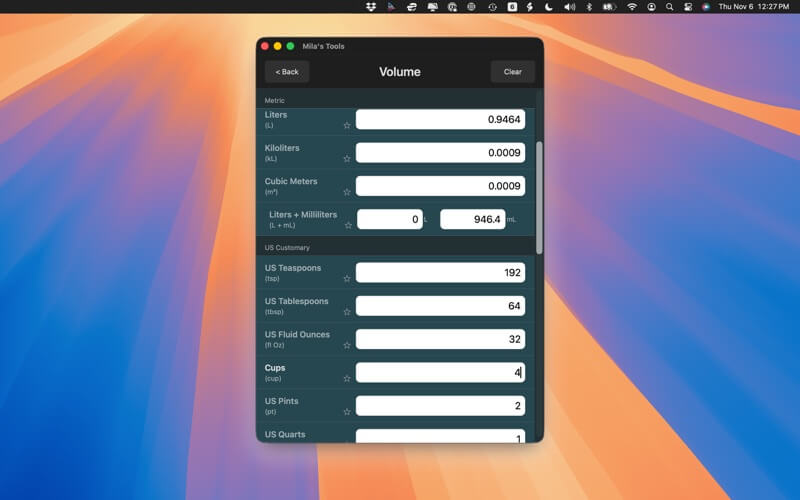The image size is (800, 500).
Task: Click the US Teaspoons label
Action: [x=293, y=268]
